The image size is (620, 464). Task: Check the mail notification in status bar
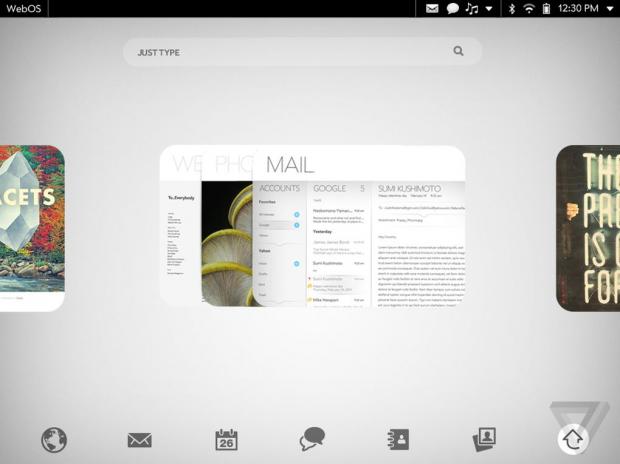pos(432,9)
